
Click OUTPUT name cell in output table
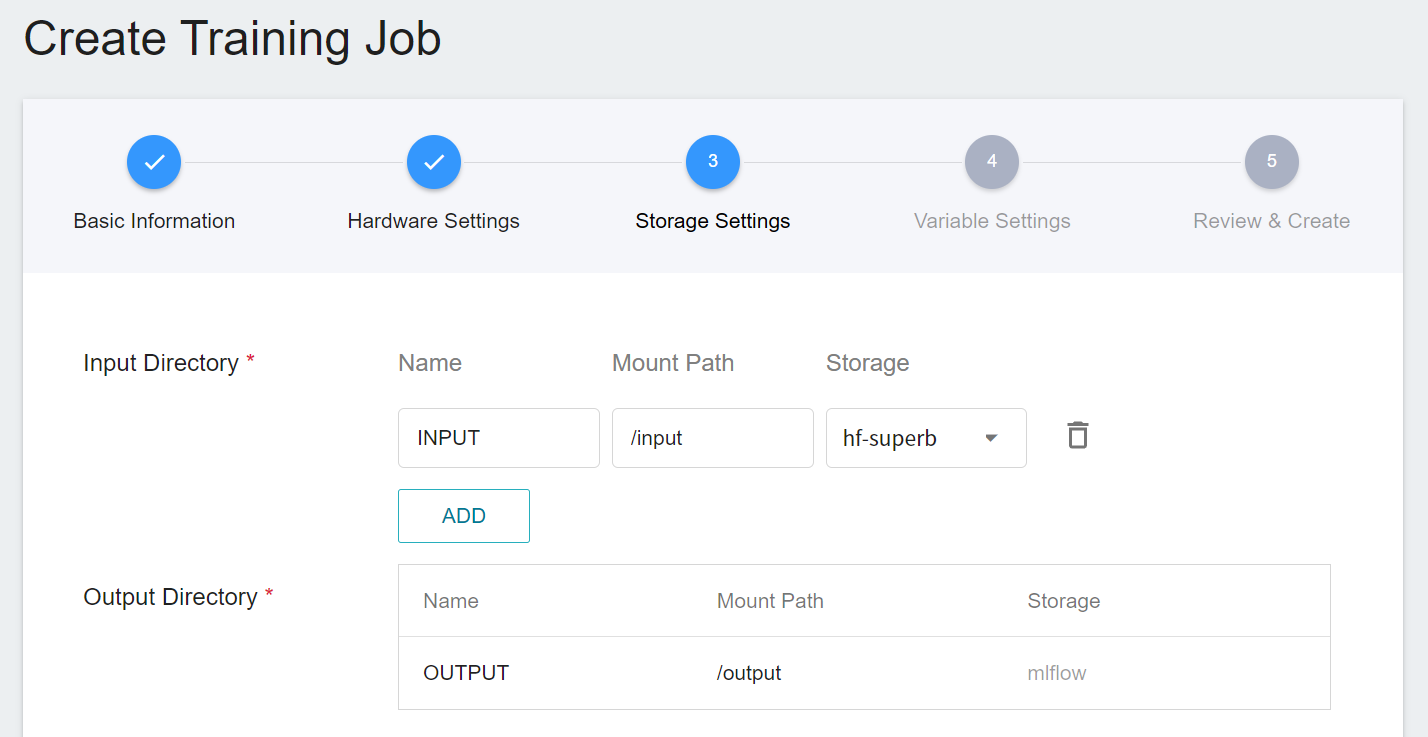(x=466, y=673)
